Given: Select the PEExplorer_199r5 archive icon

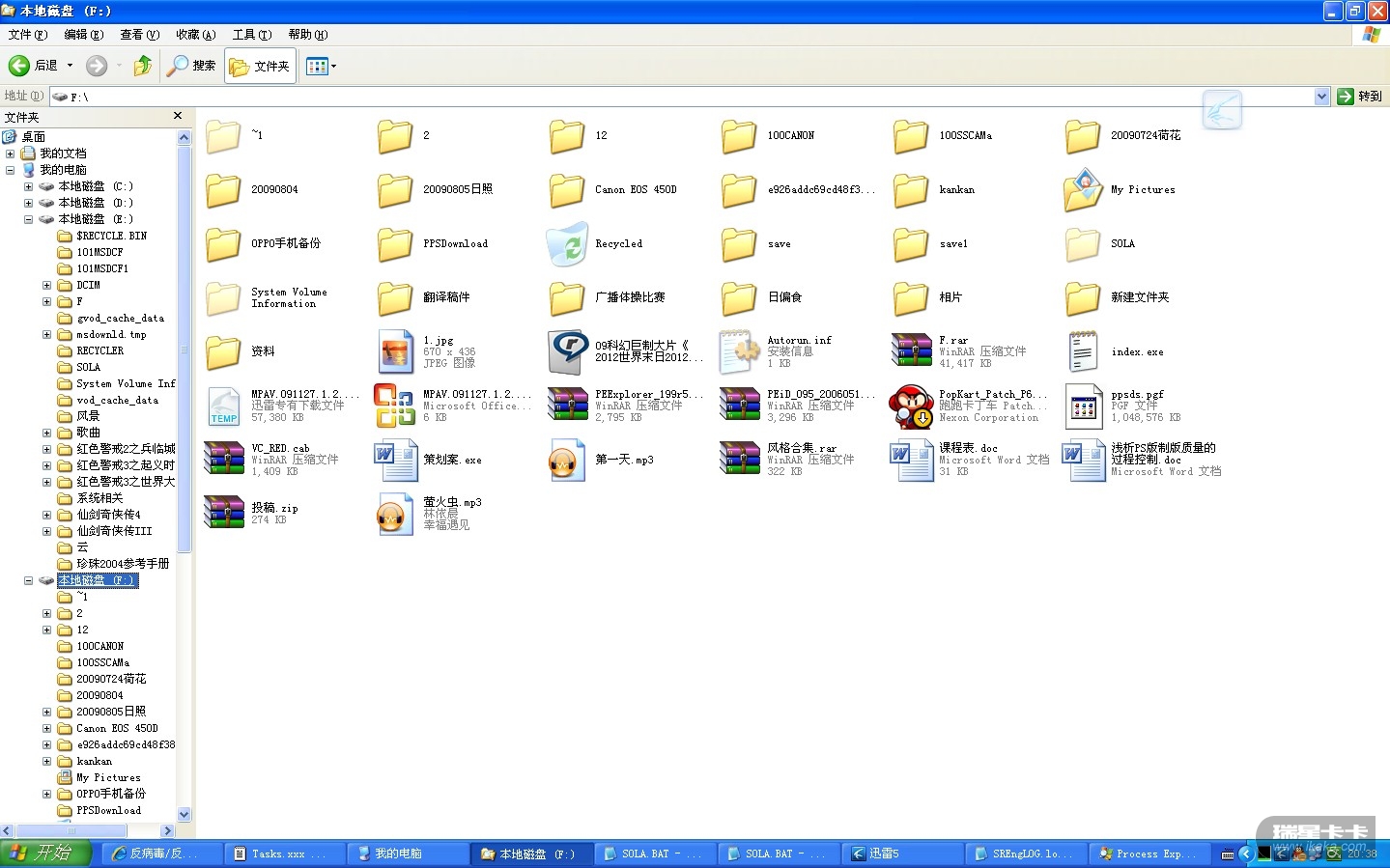Looking at the screenshot, I should coord(567,406).
